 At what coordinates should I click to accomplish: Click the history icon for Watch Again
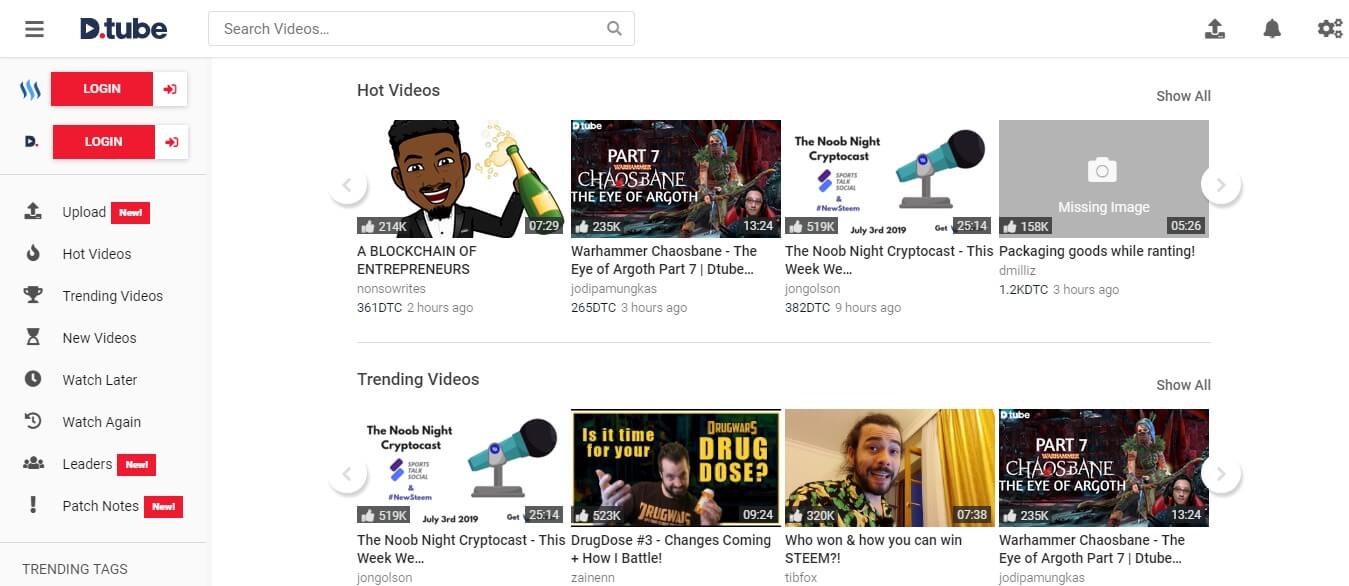point(33,421)
